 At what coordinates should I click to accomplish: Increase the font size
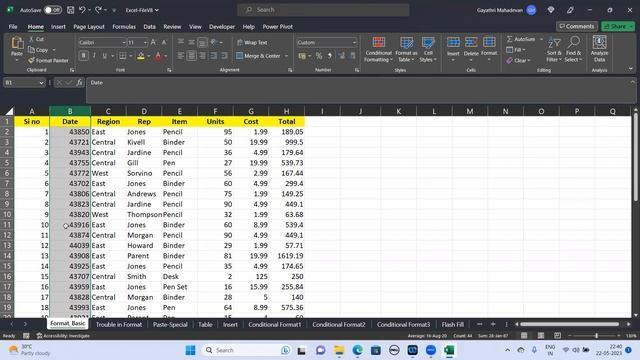point(153,42)
